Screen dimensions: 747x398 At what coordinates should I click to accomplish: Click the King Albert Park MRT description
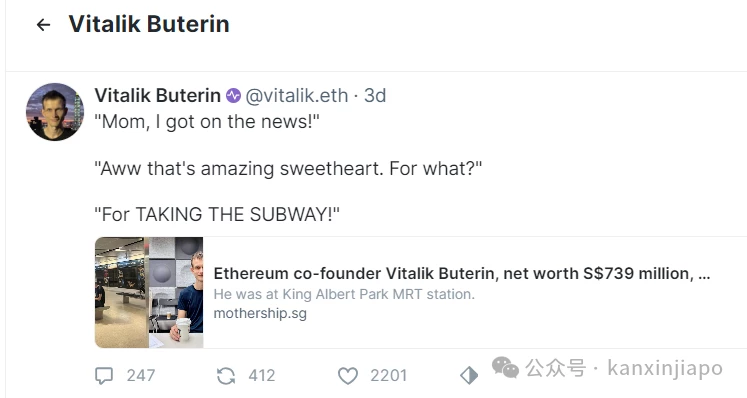tap(344, 294)
